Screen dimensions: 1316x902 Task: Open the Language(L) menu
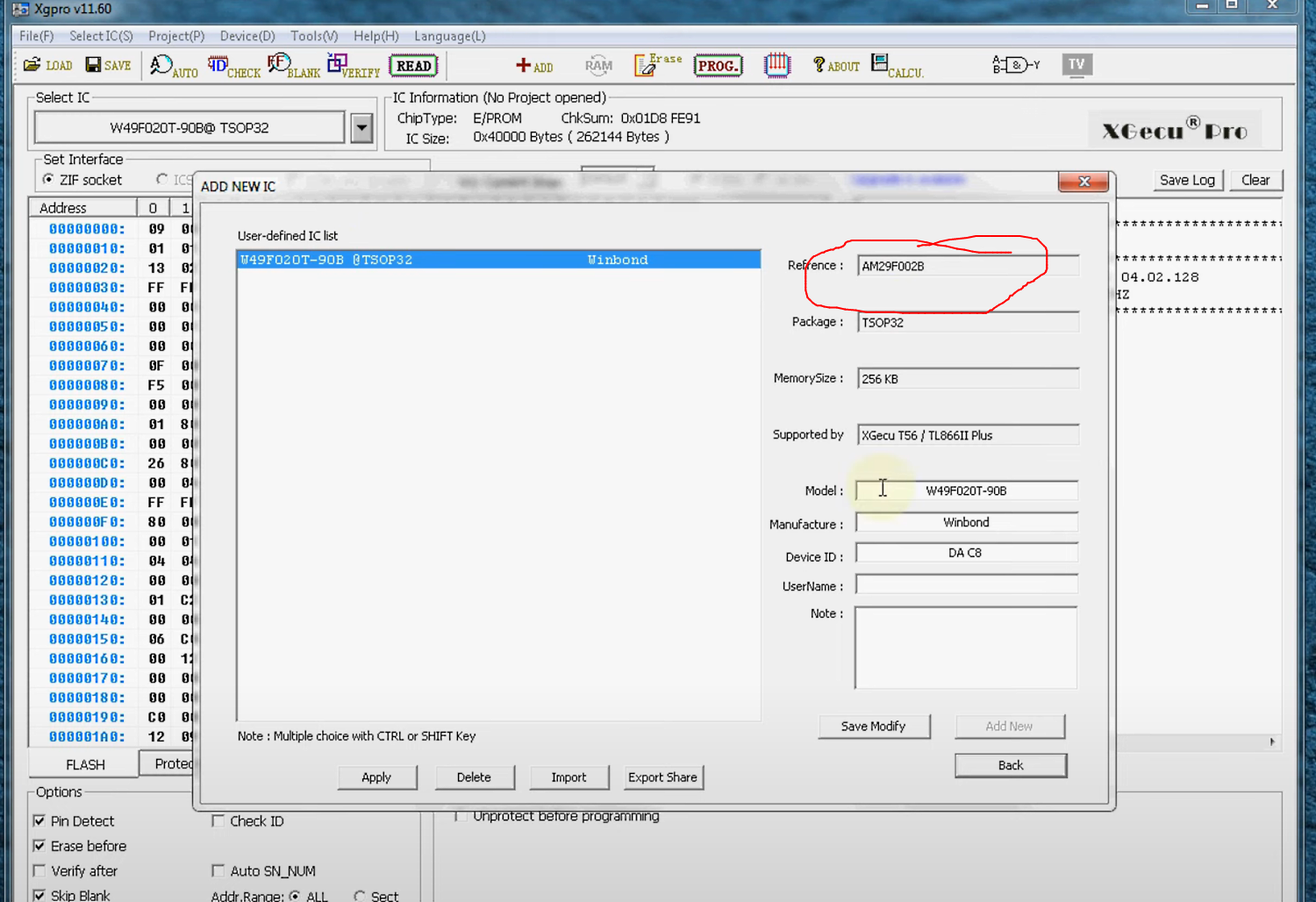click(x=450, y=36)
